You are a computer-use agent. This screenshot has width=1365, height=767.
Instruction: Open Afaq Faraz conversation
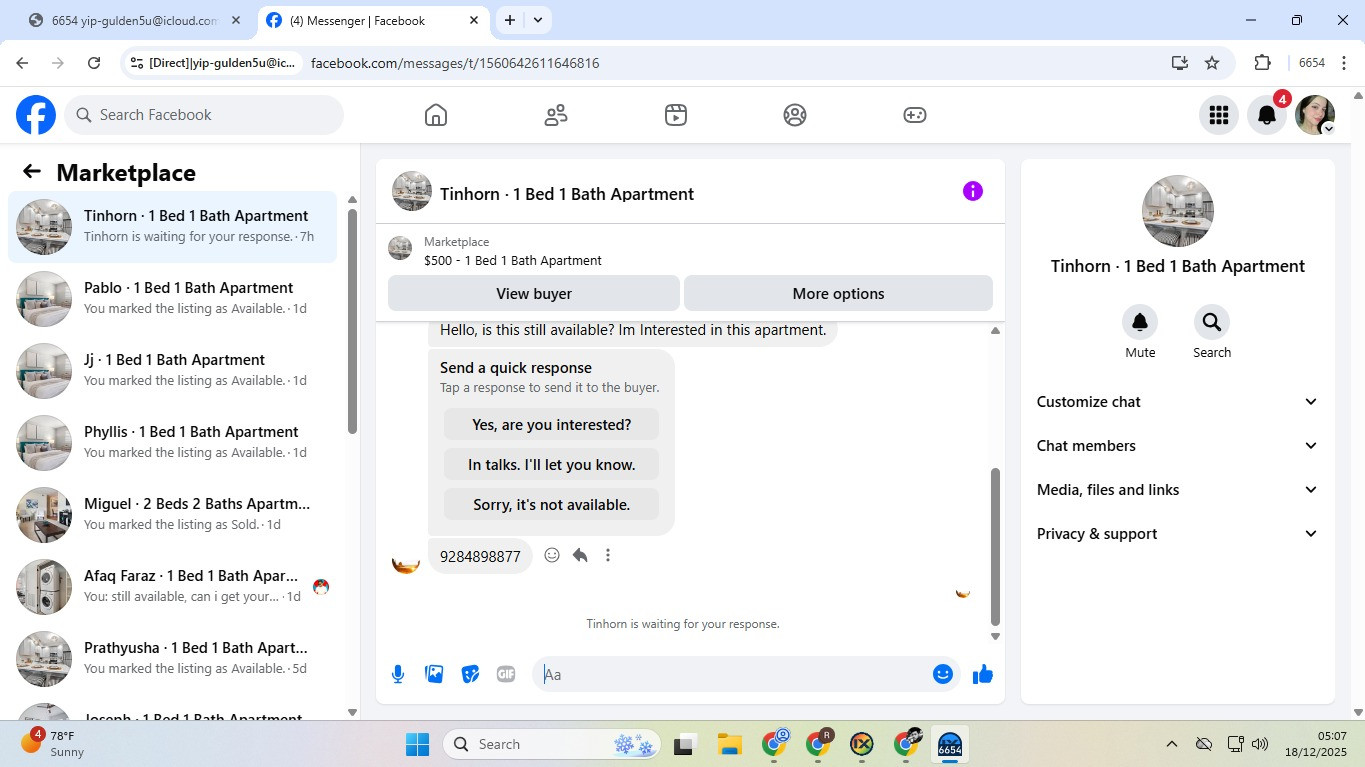point(172,587)
